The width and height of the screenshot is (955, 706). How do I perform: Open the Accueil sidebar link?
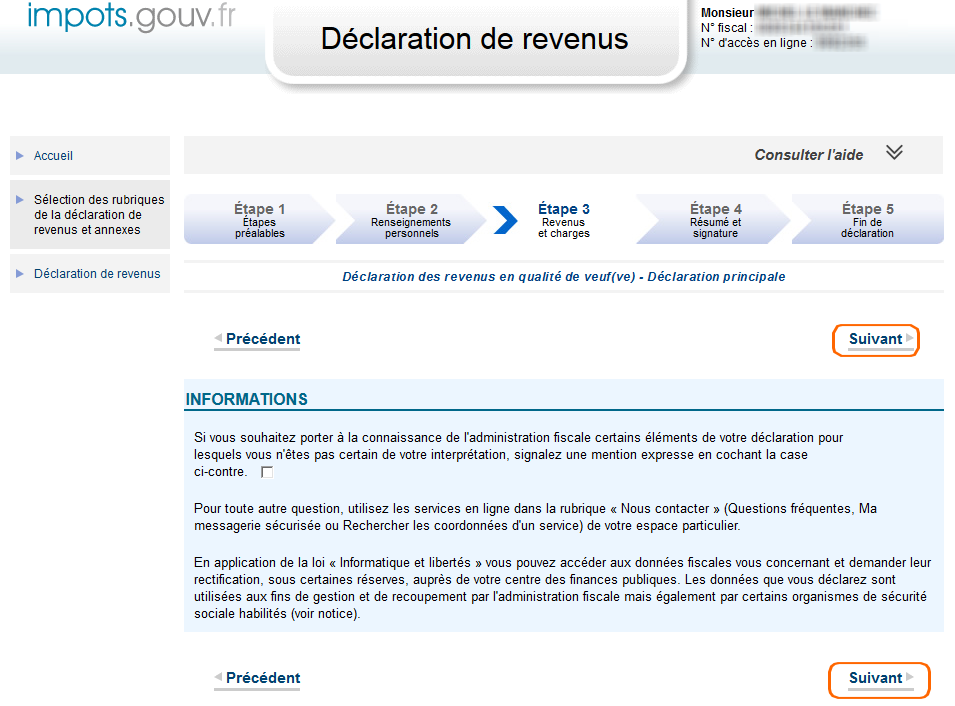(x=53, y=156)
